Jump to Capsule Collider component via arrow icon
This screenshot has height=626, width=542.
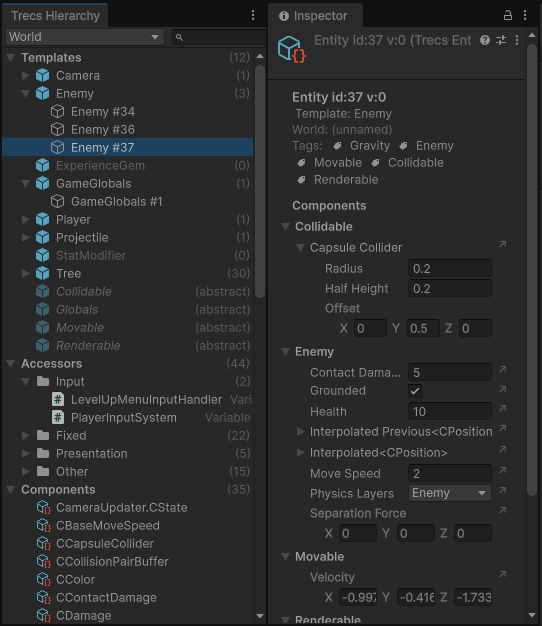503,244
